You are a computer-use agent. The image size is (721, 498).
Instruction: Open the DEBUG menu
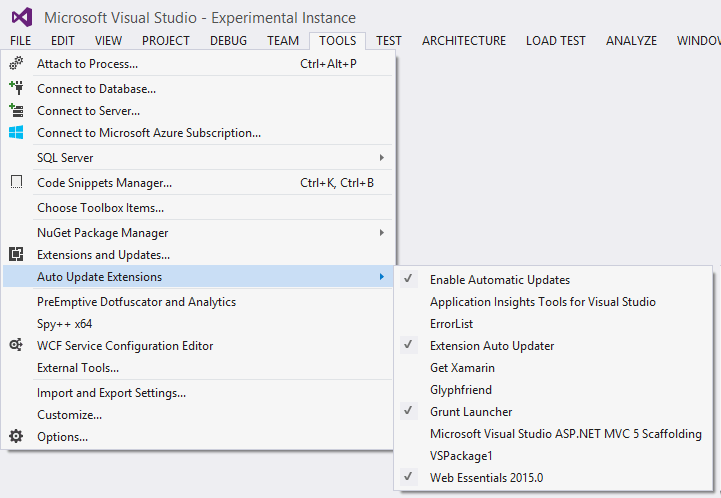click(x=228, y=41)
